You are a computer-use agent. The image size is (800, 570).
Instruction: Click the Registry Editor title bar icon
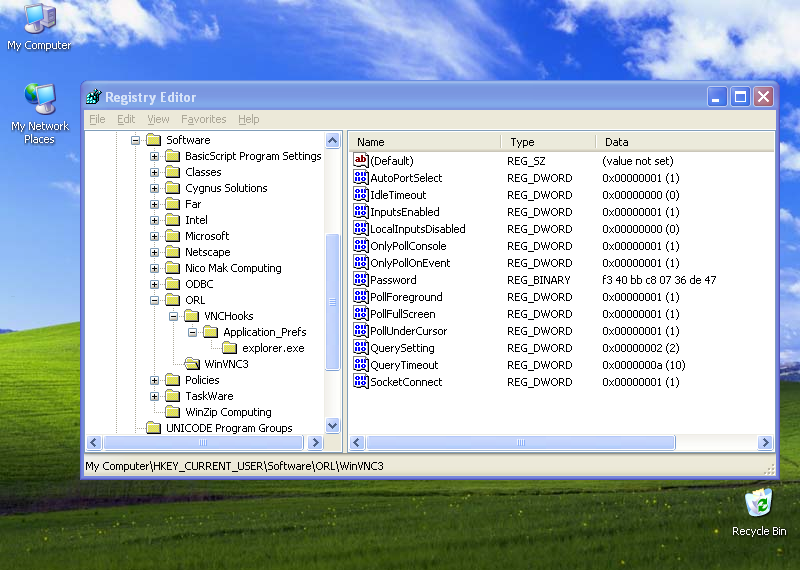point(94,96)
